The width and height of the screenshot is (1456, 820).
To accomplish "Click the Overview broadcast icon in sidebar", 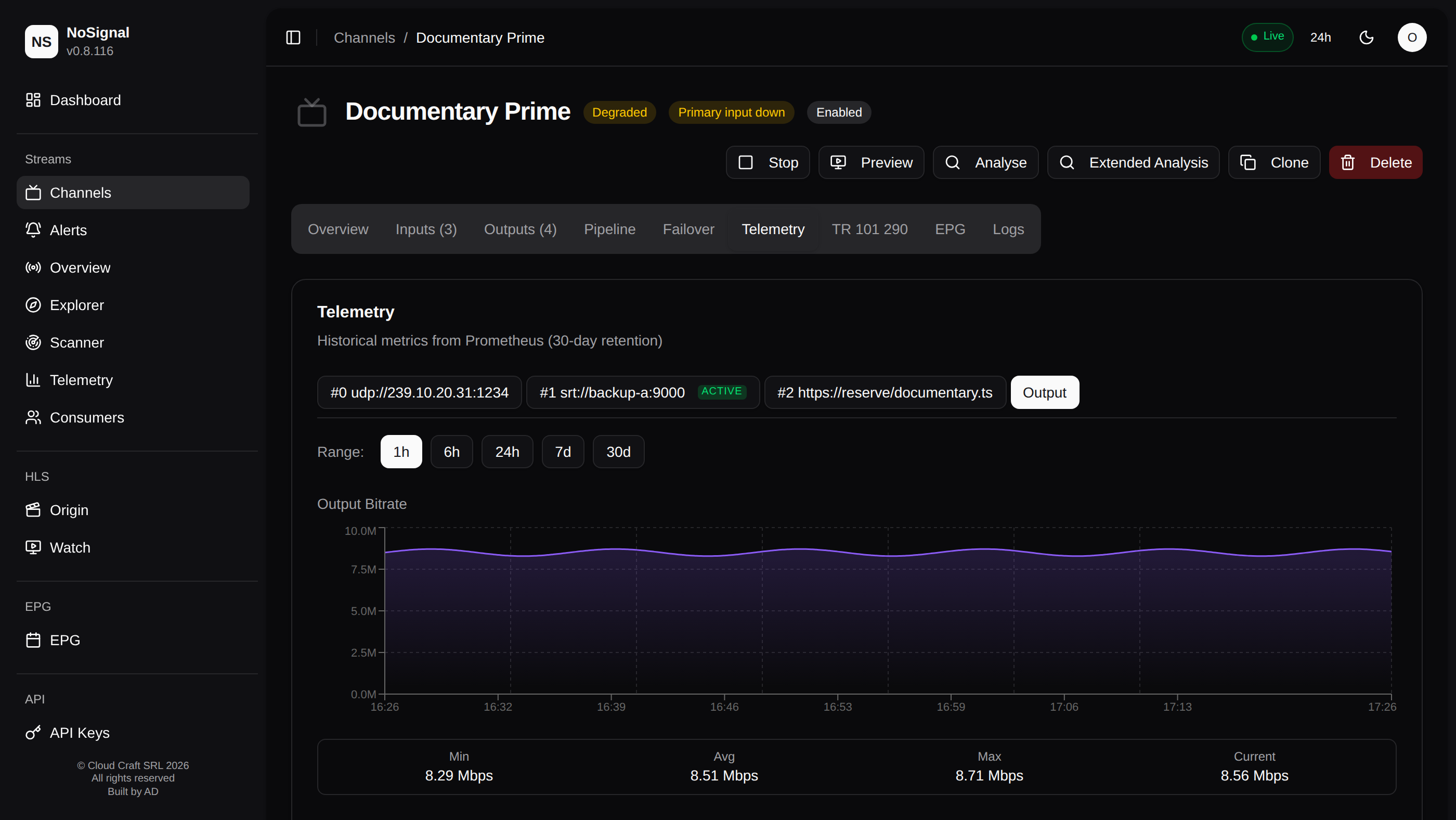I will pyautogui.click(x=33, y=267).
